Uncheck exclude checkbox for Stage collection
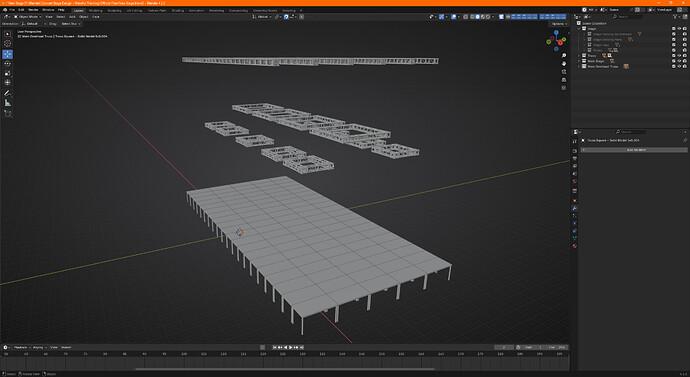Image resolution: width=690 pixels, height=377 pixels. [673, 29]
